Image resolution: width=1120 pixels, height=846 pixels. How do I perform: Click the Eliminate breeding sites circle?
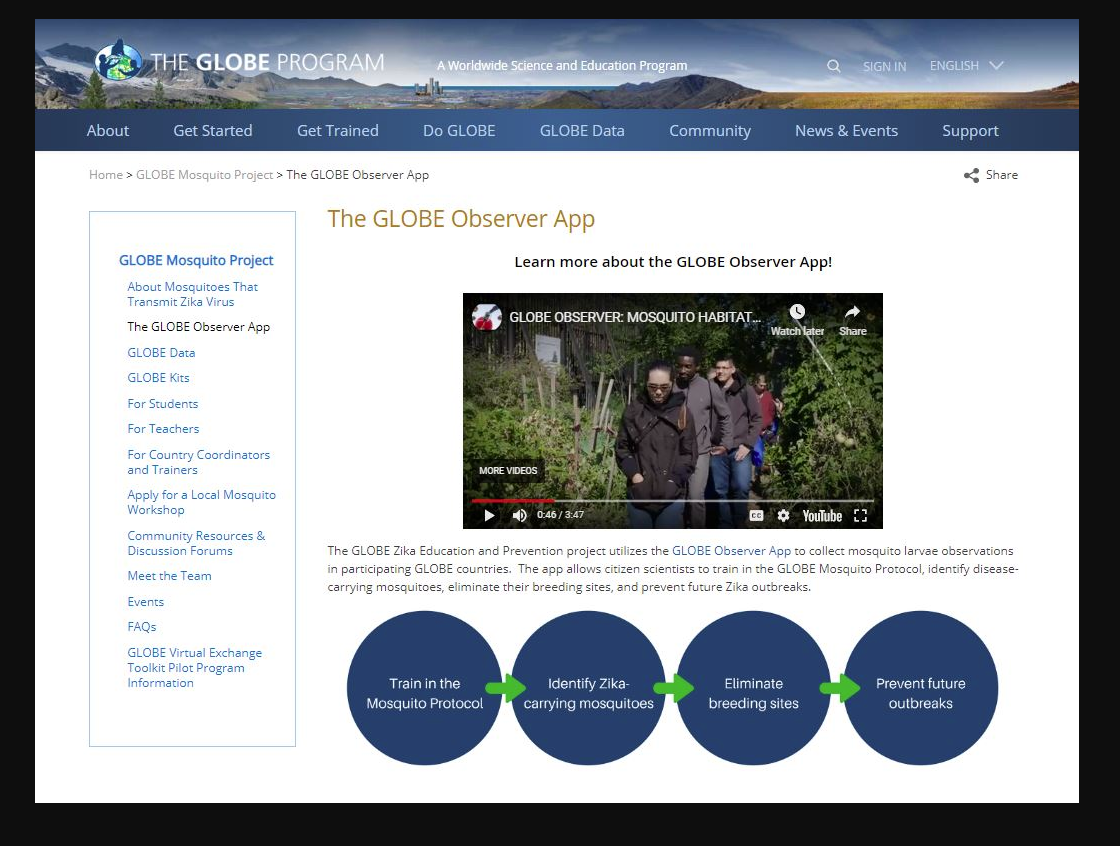point(754,688)
